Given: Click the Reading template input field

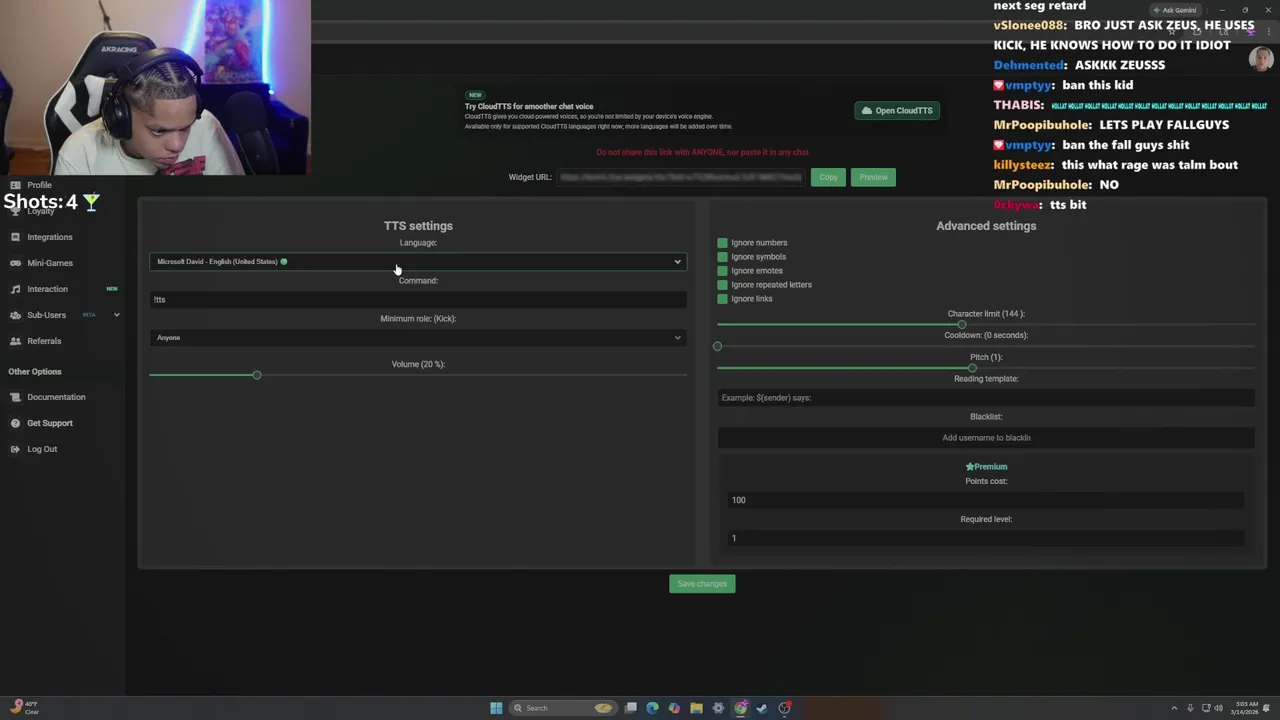Looking at the screenshot, I should [986, 398].
